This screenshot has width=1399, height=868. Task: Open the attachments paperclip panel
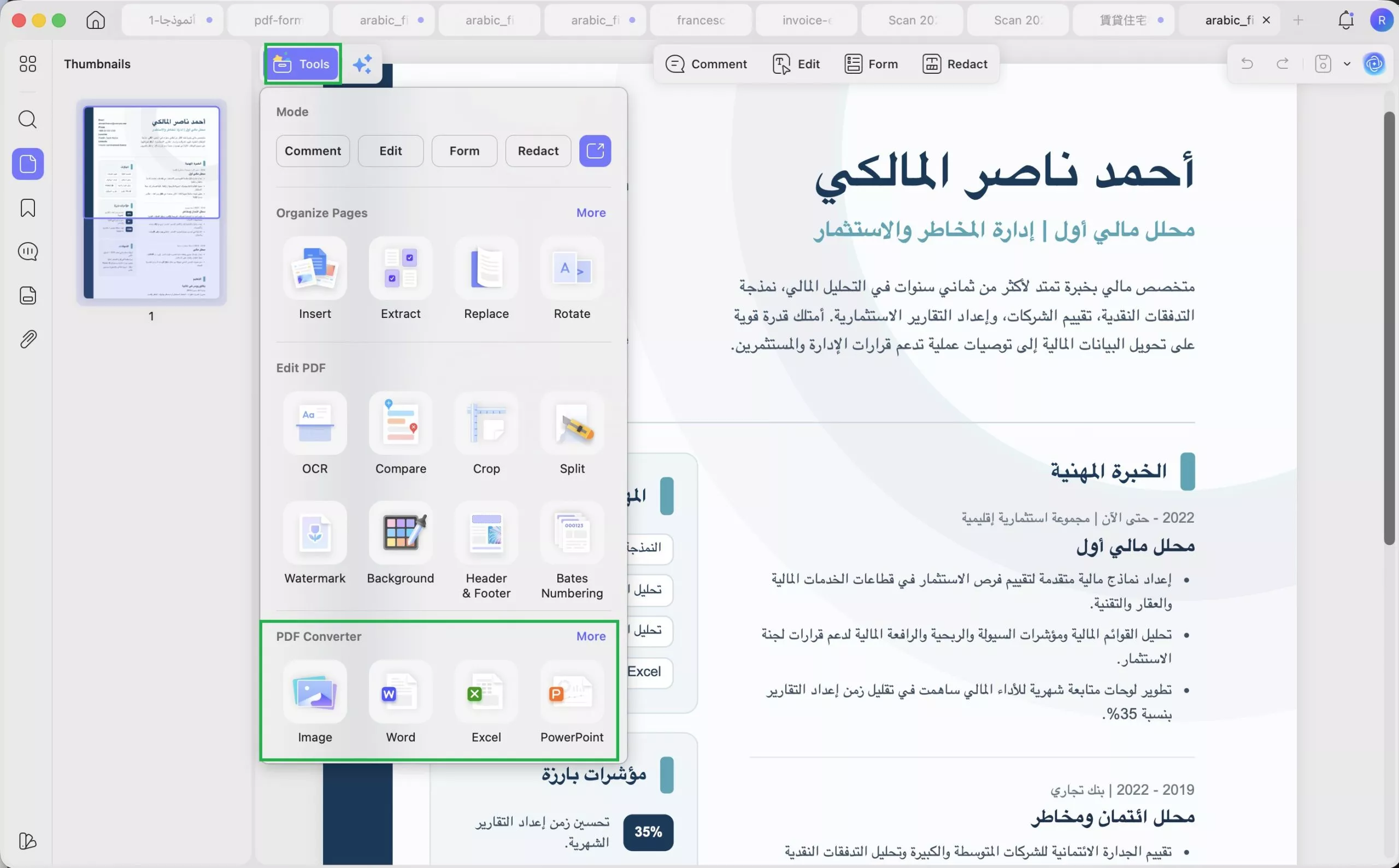point(27,339)
